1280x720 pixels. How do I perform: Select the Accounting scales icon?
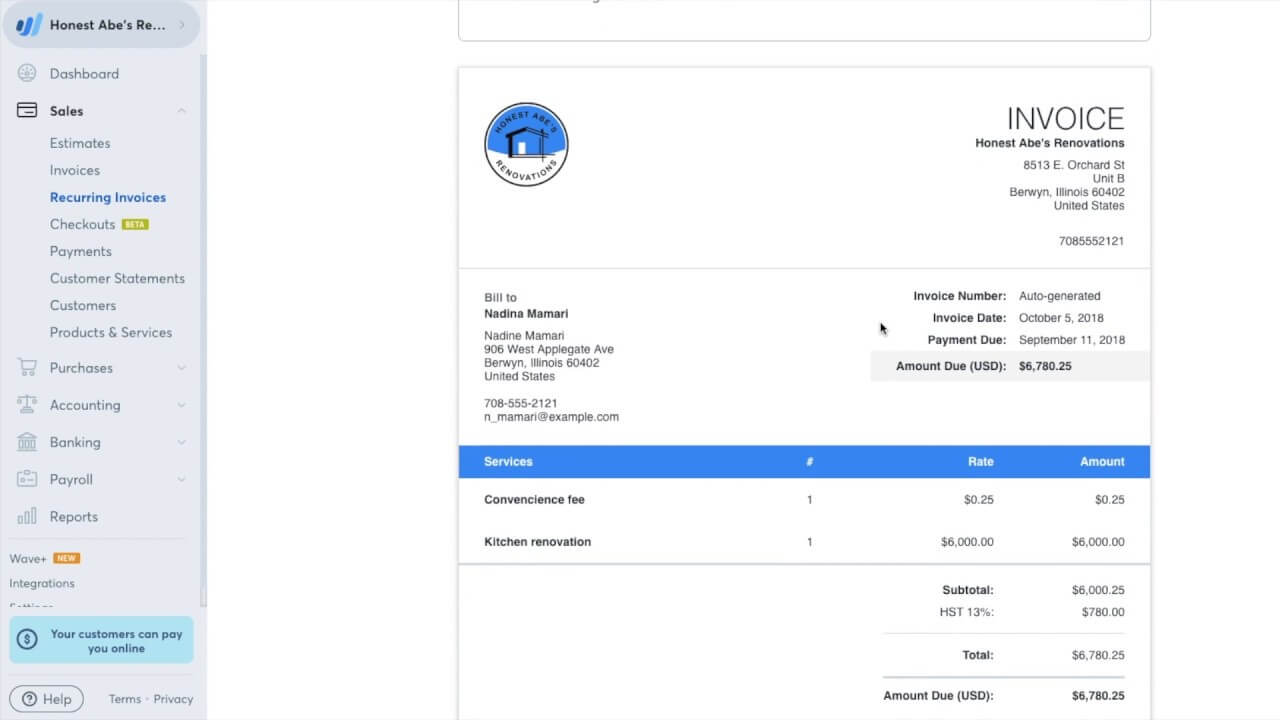tap(26, 404)
